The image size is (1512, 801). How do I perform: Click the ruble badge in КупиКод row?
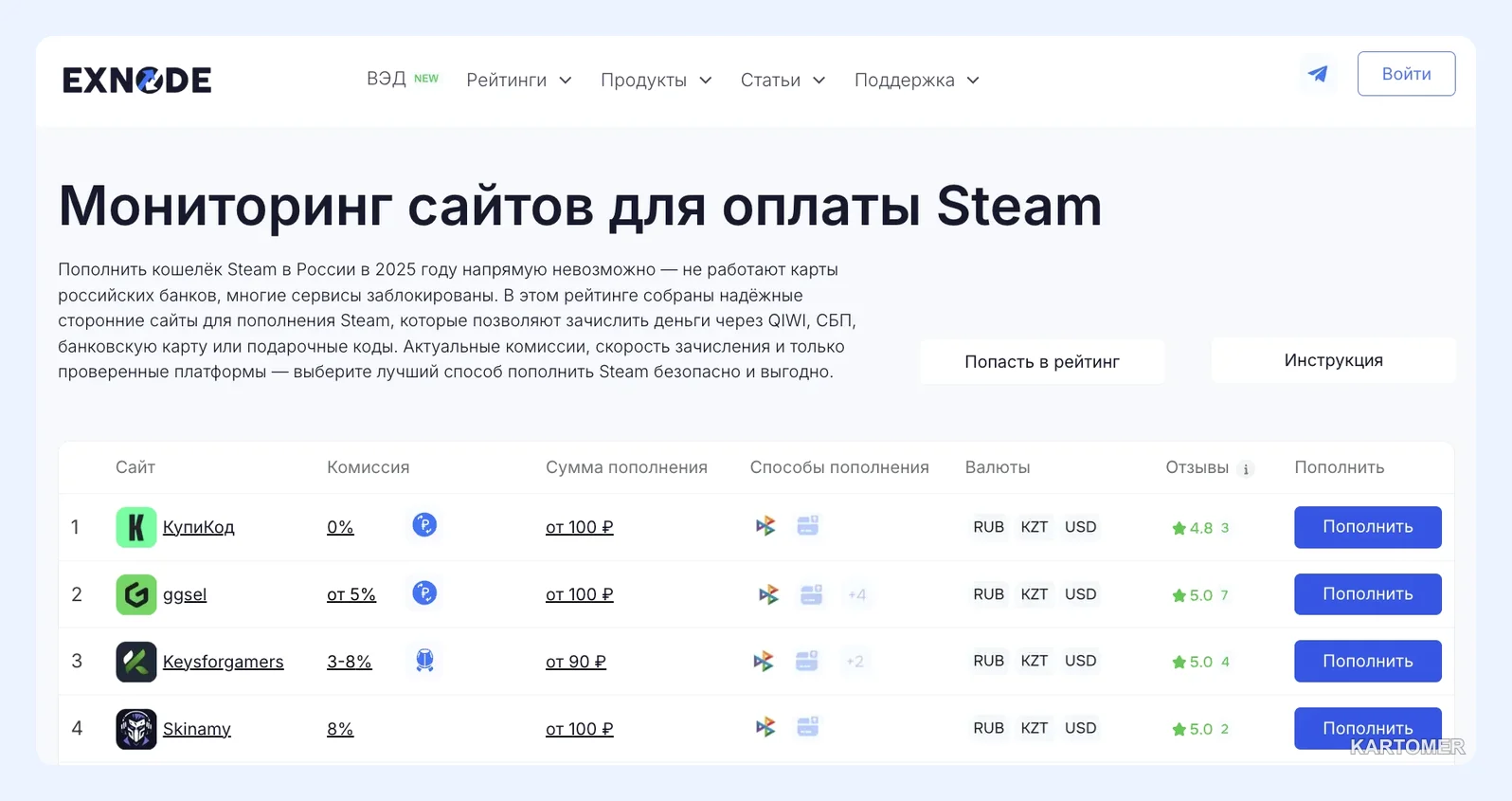click(x=424, y=525)
